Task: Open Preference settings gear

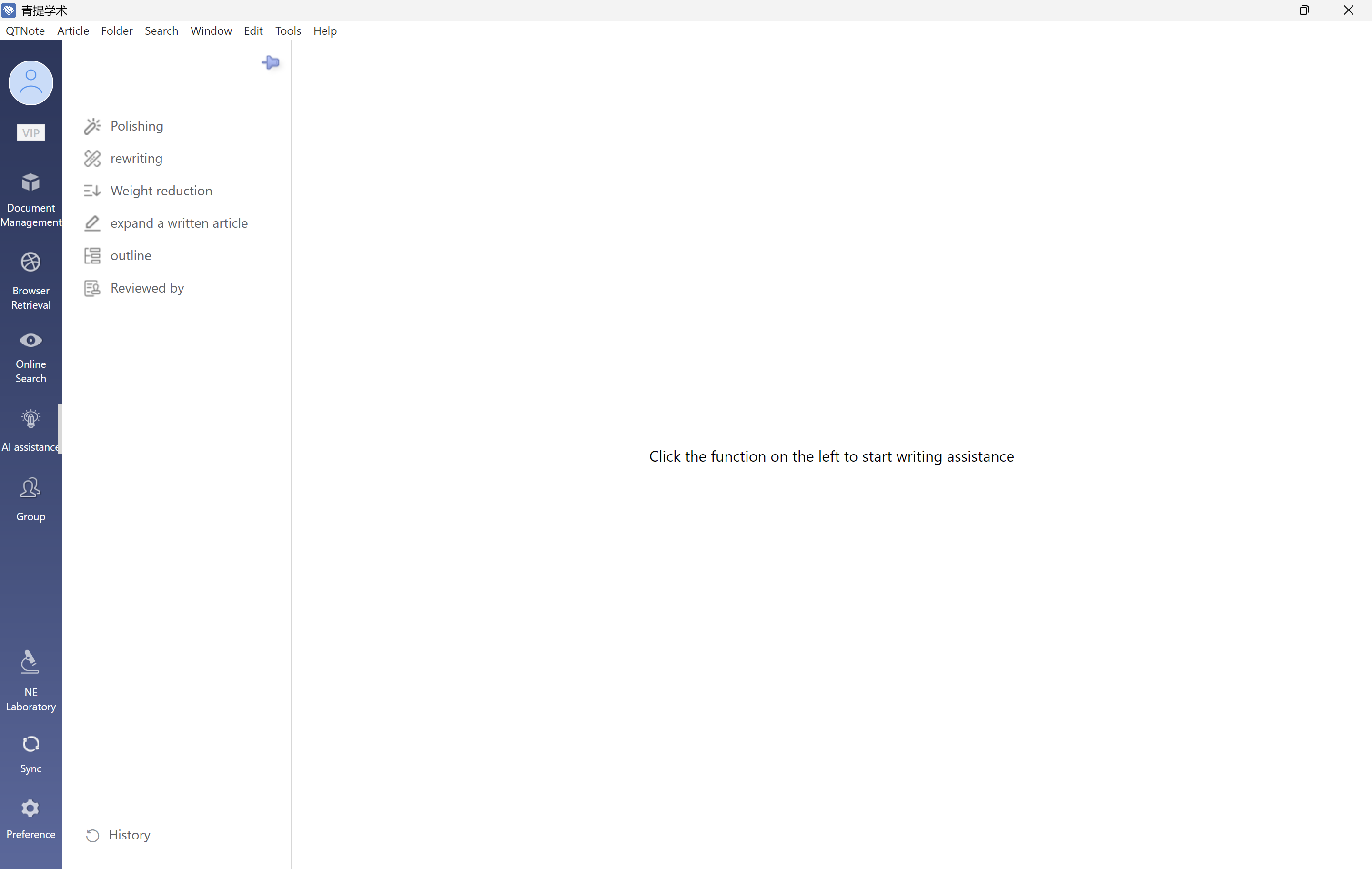Action: click(x=31, y=808)
